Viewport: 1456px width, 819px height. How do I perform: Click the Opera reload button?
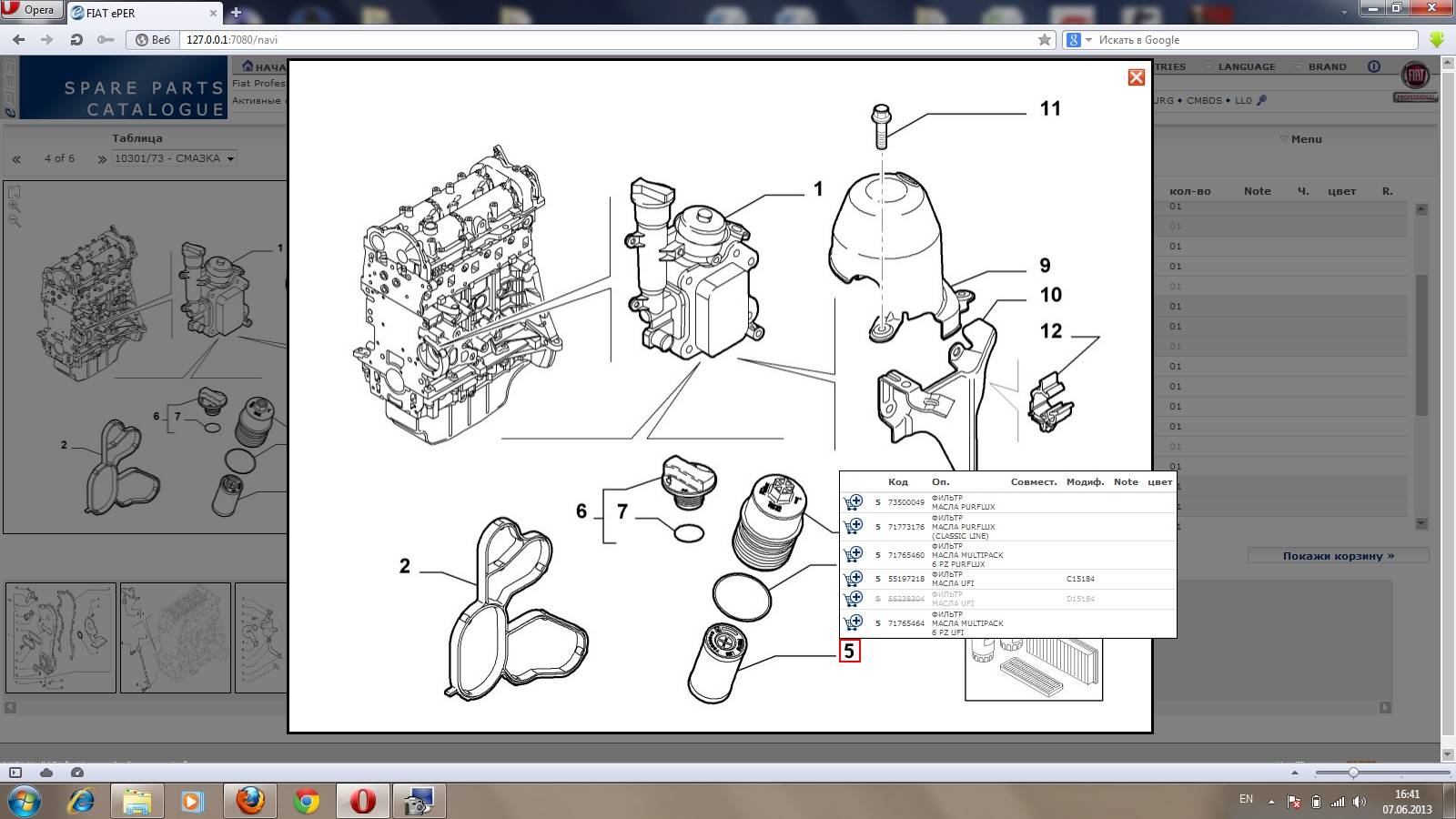point(76,40)
